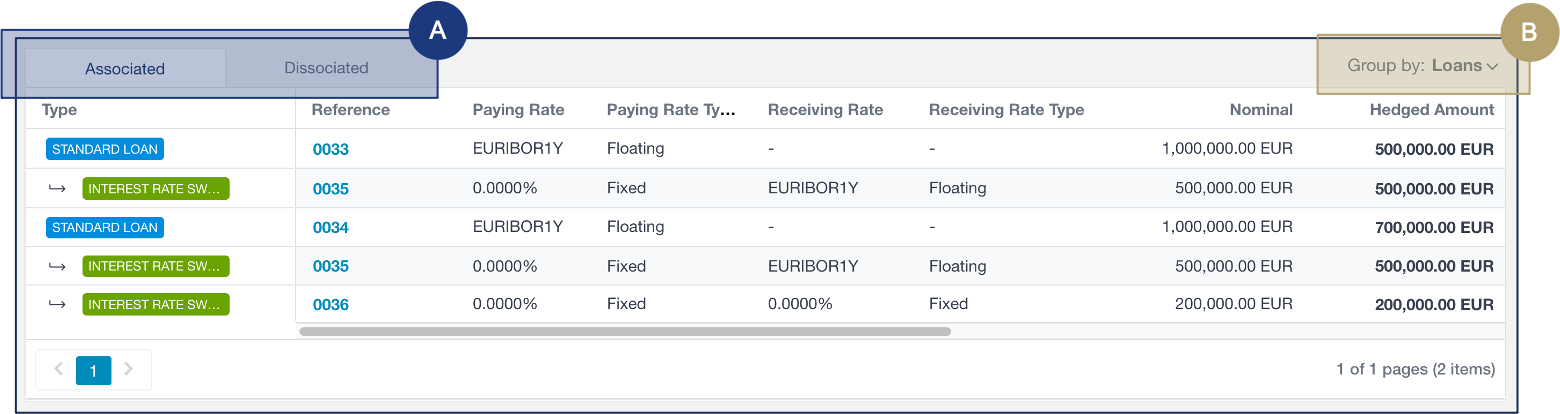Click the first STANDARD LOAN badge
Screen dimensions: 1560x414
tap(105, 150)
